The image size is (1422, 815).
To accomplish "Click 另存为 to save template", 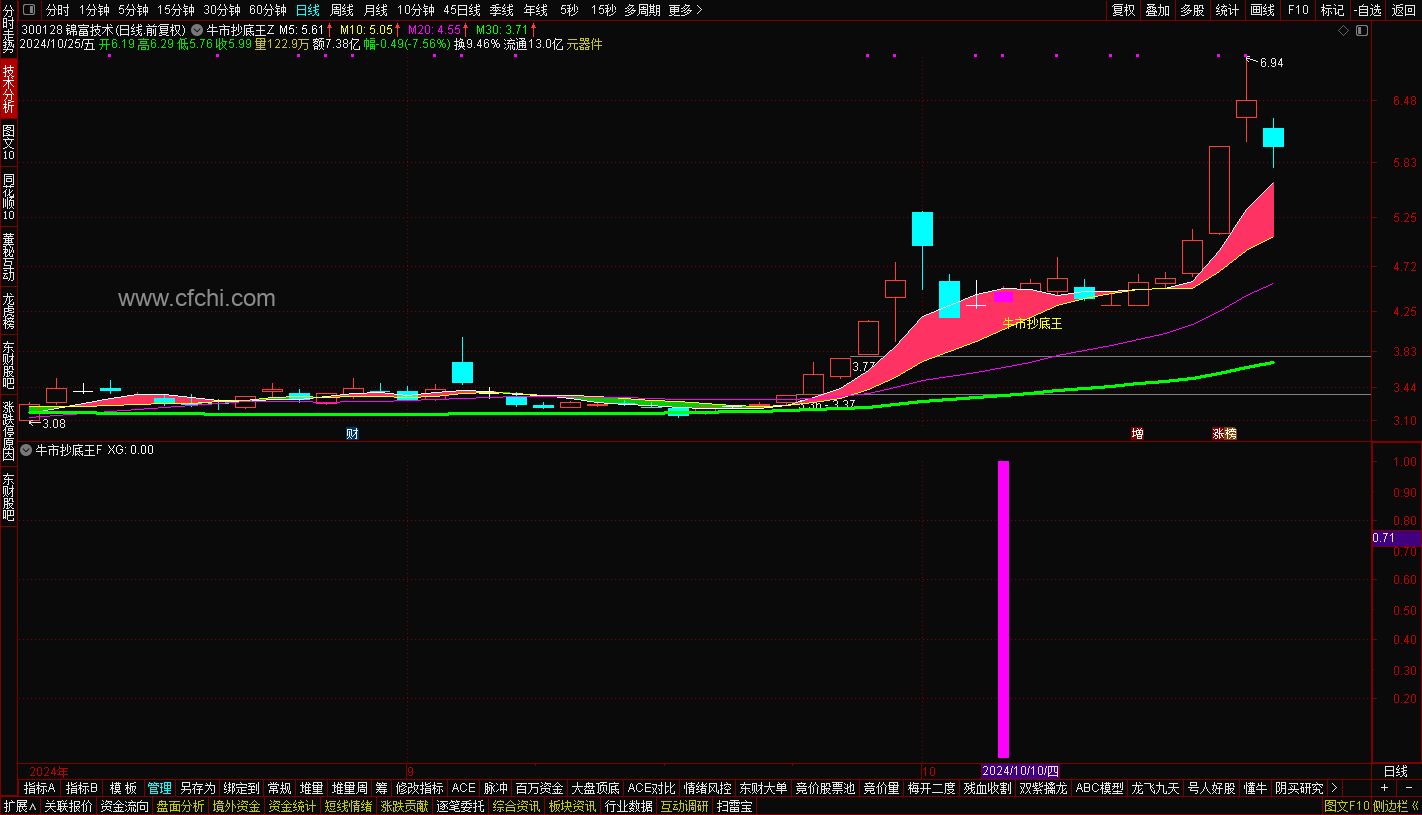I will point(197,788).
